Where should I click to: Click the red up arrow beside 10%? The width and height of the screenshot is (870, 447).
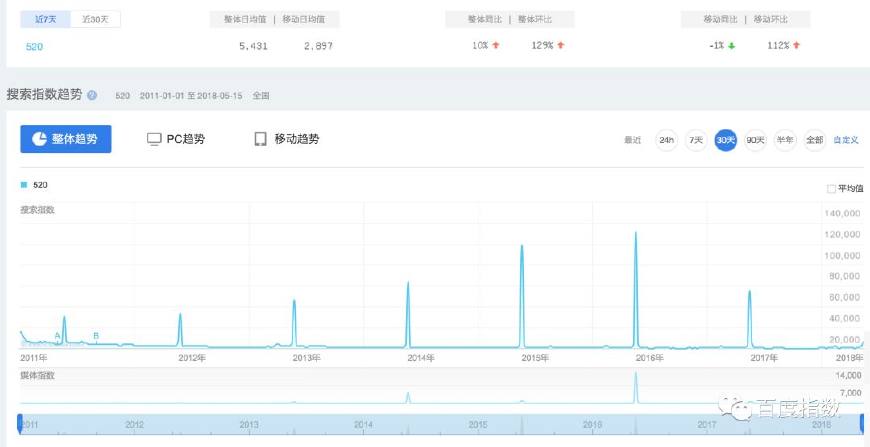(495, 46)
